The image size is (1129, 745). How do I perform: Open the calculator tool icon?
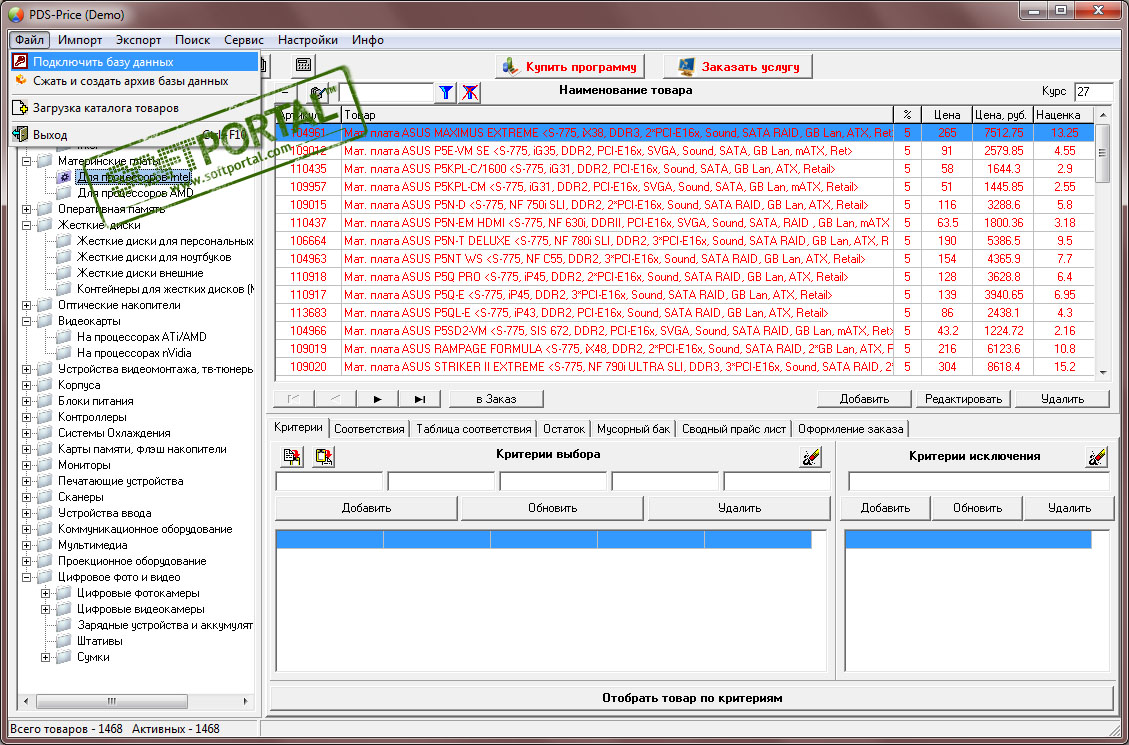coord(303,66)
